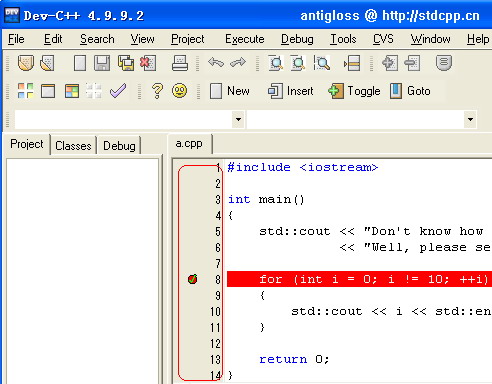Viewport: 492px width, 384px height.
Task: Close the file using the red X icon
Action: click(148, 63)
